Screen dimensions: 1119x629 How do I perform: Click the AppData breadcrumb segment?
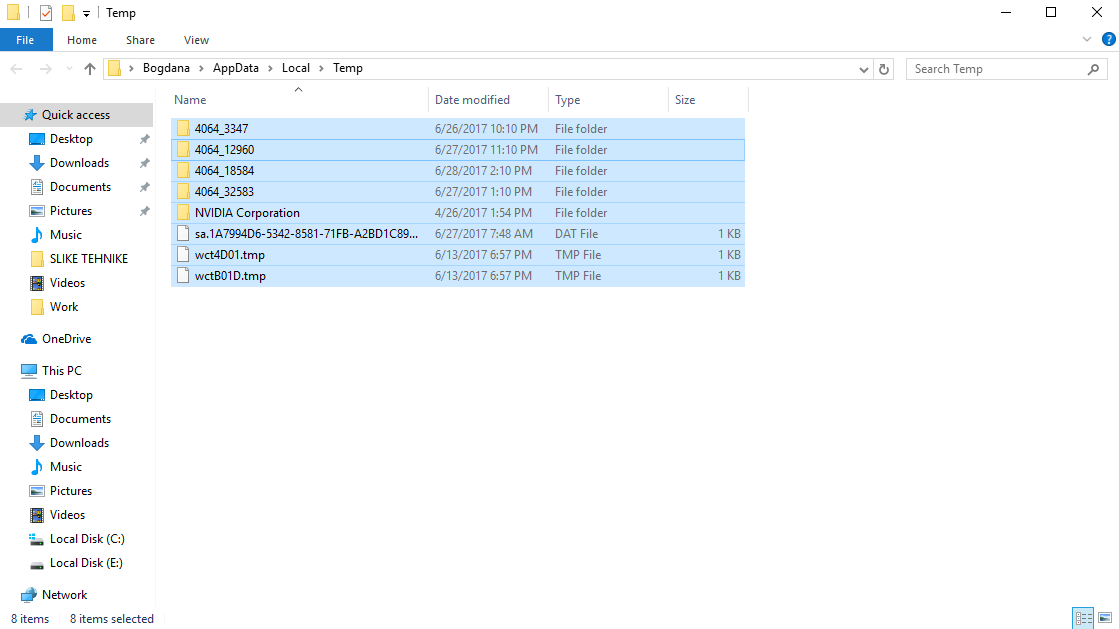pyautogui.click(x=236, y=69)
